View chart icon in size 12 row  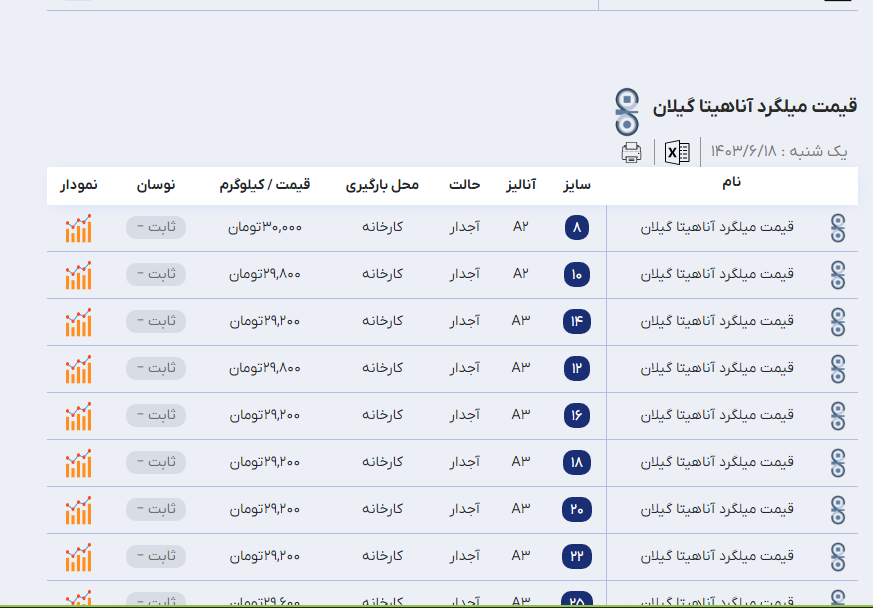click(x=78, y=369)
